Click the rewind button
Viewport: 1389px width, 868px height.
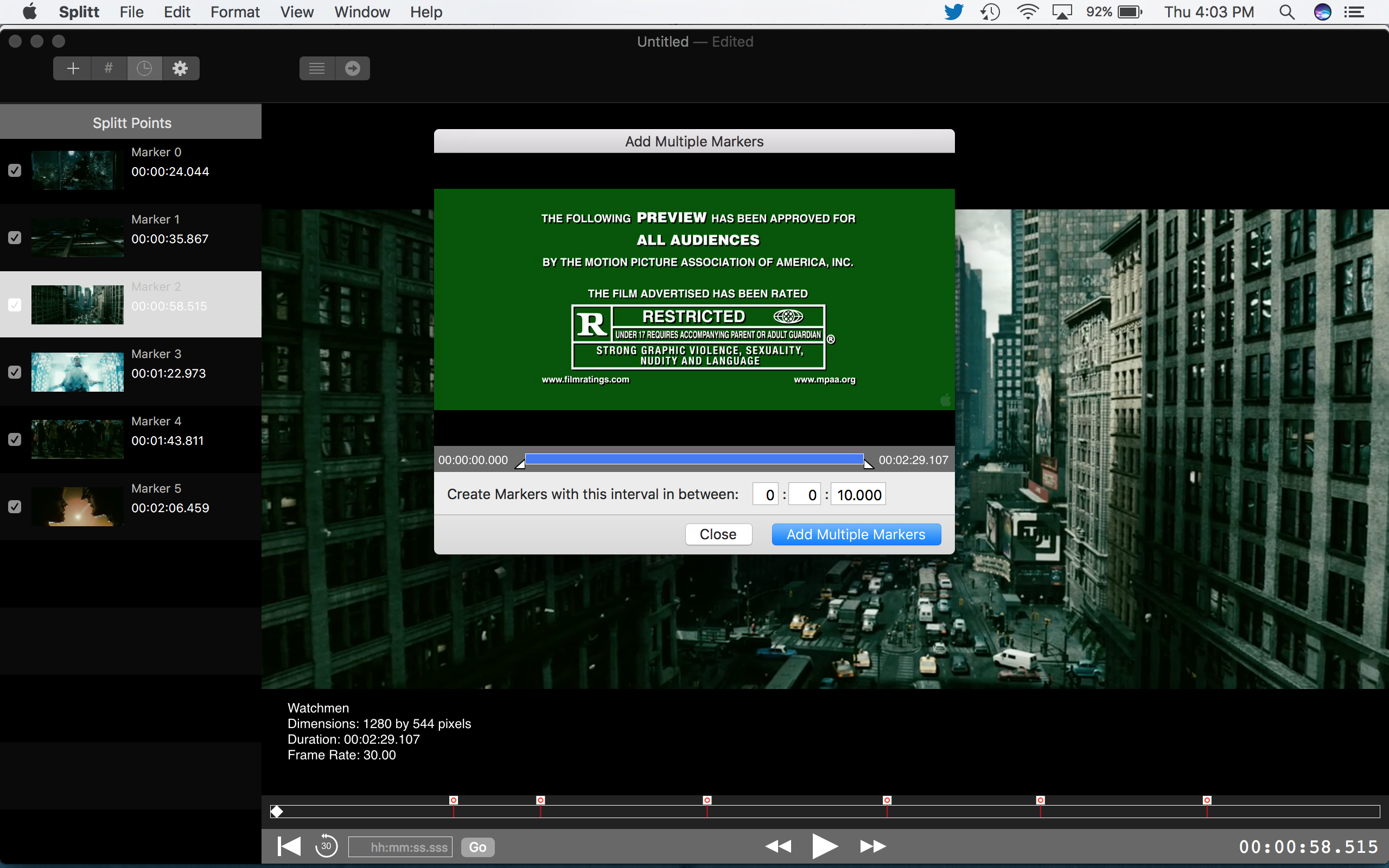point(778,846)
